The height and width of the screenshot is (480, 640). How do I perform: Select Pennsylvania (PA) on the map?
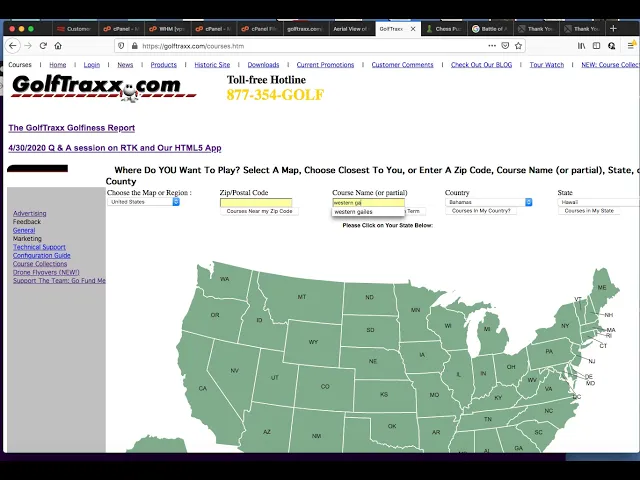(549, 351)
